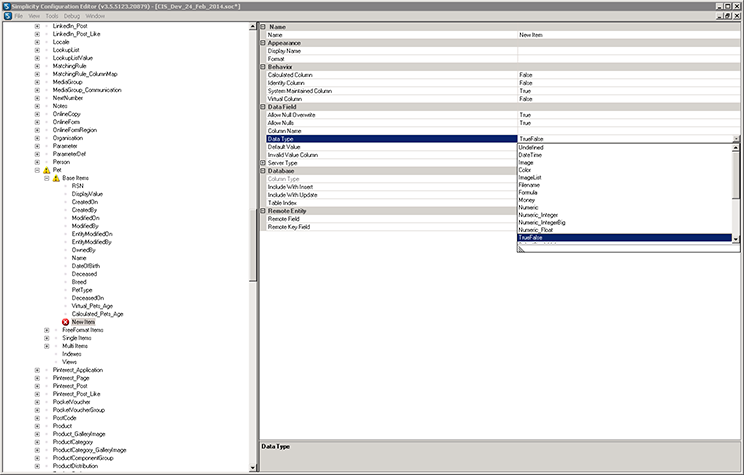Expand the Product_GalleryImage node
The width and height of the screenshot is (744, 475).
(37, 434)
